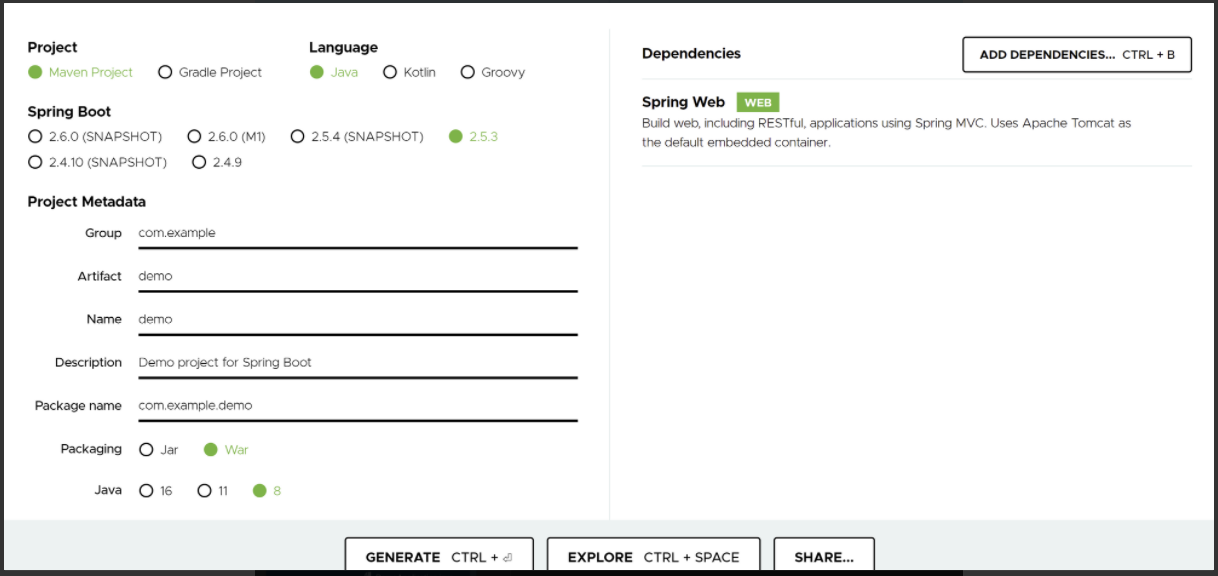Screen dimensions: 1218x576
Task: Focus the Name input field
Action: (357, 319)
